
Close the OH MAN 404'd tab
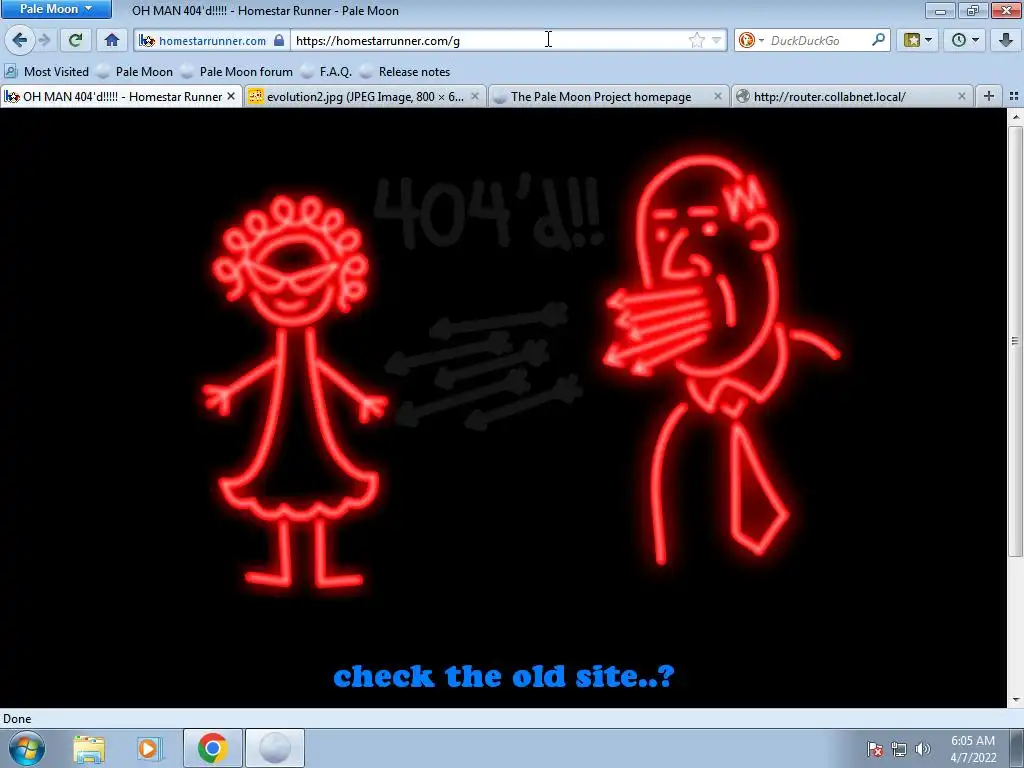[231, 96]
